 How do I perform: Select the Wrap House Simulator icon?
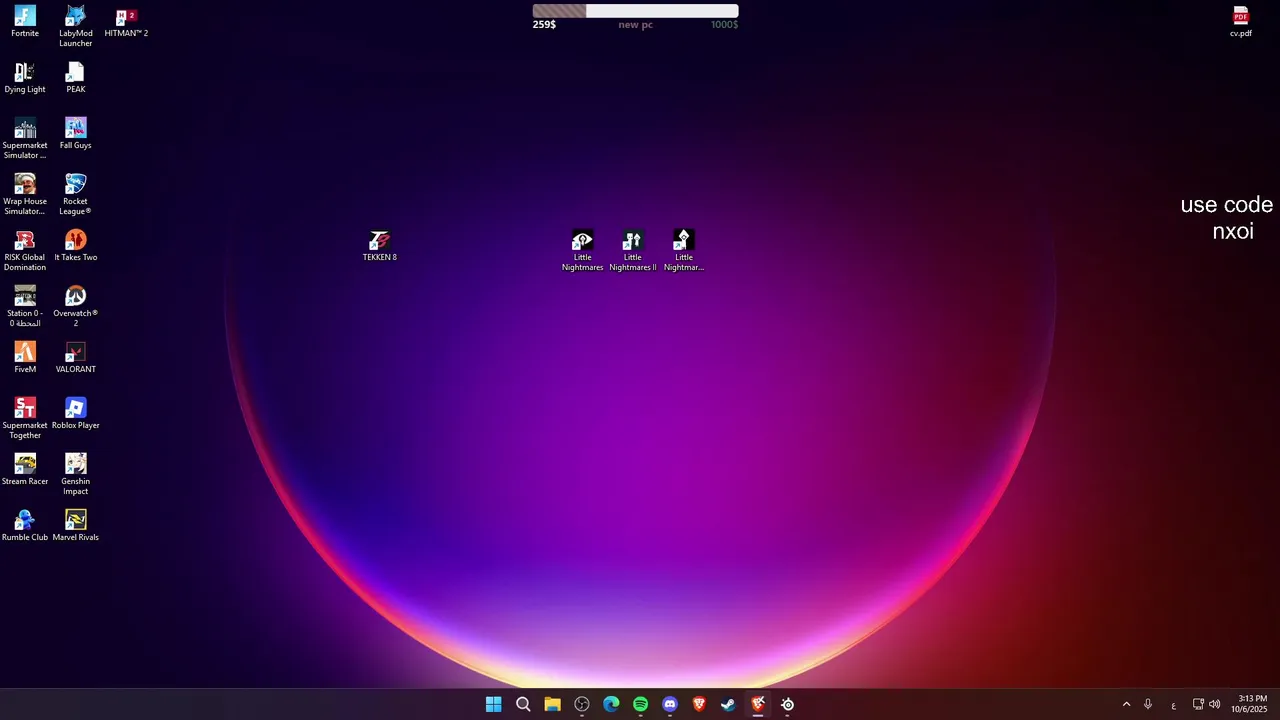25,195
